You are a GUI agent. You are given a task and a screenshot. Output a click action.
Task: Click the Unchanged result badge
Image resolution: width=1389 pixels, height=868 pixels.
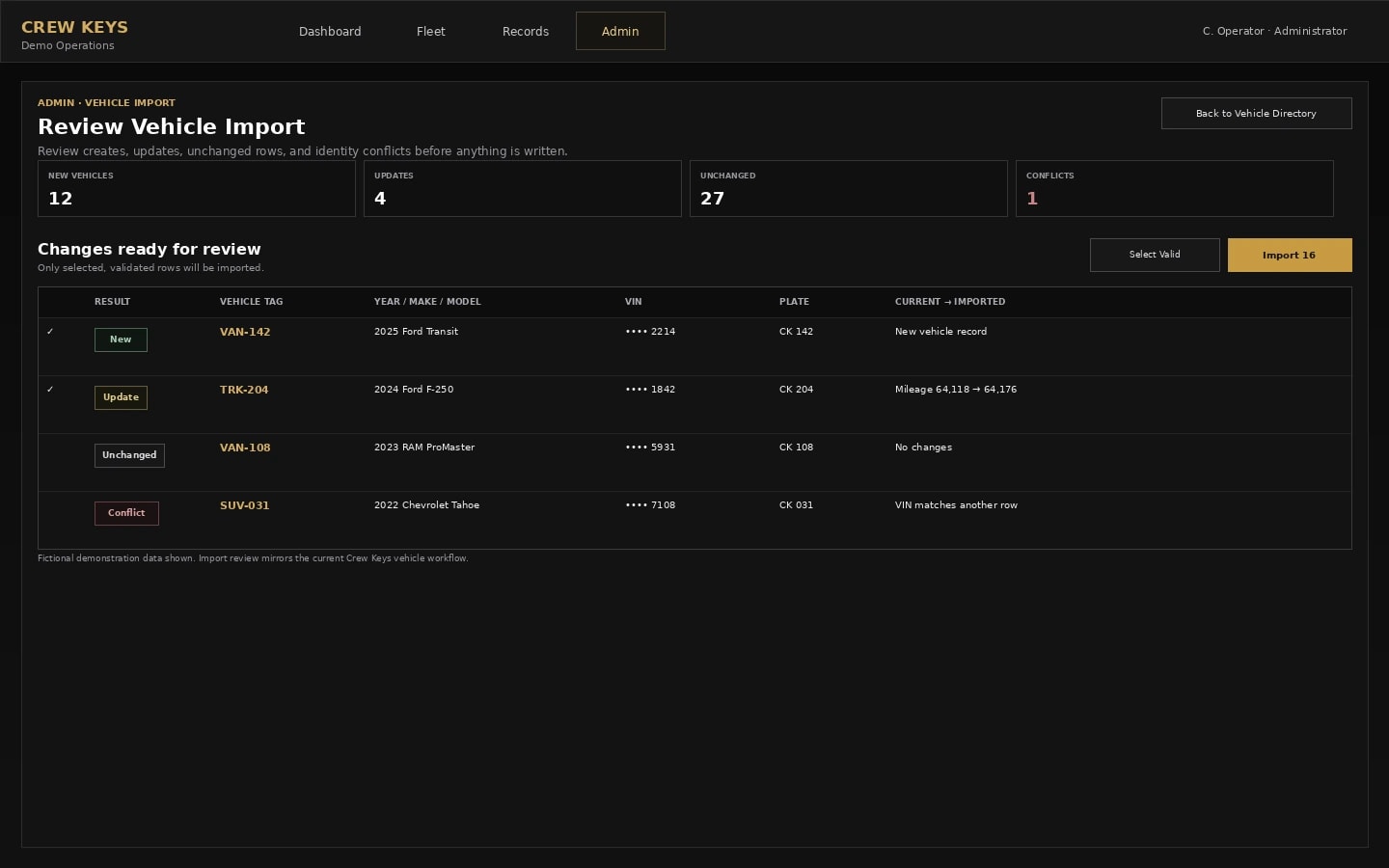point(129,455)
